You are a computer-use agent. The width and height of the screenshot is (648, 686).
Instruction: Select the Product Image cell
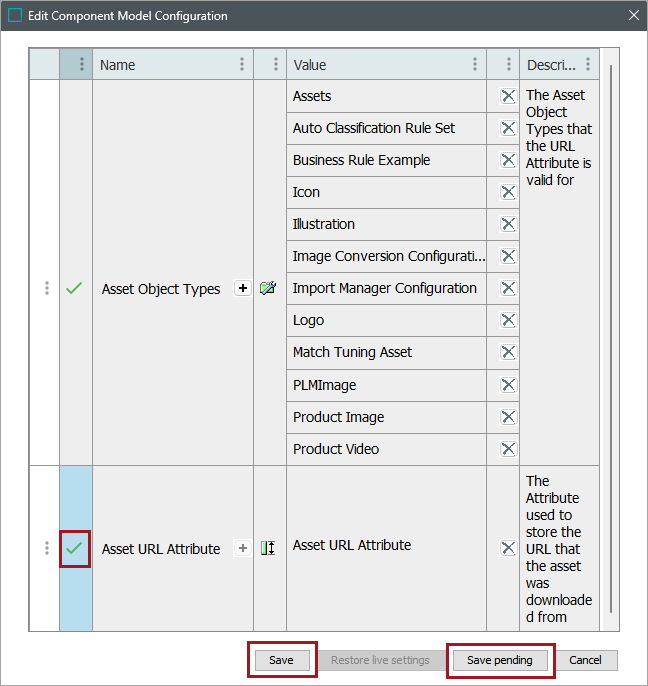386,417
